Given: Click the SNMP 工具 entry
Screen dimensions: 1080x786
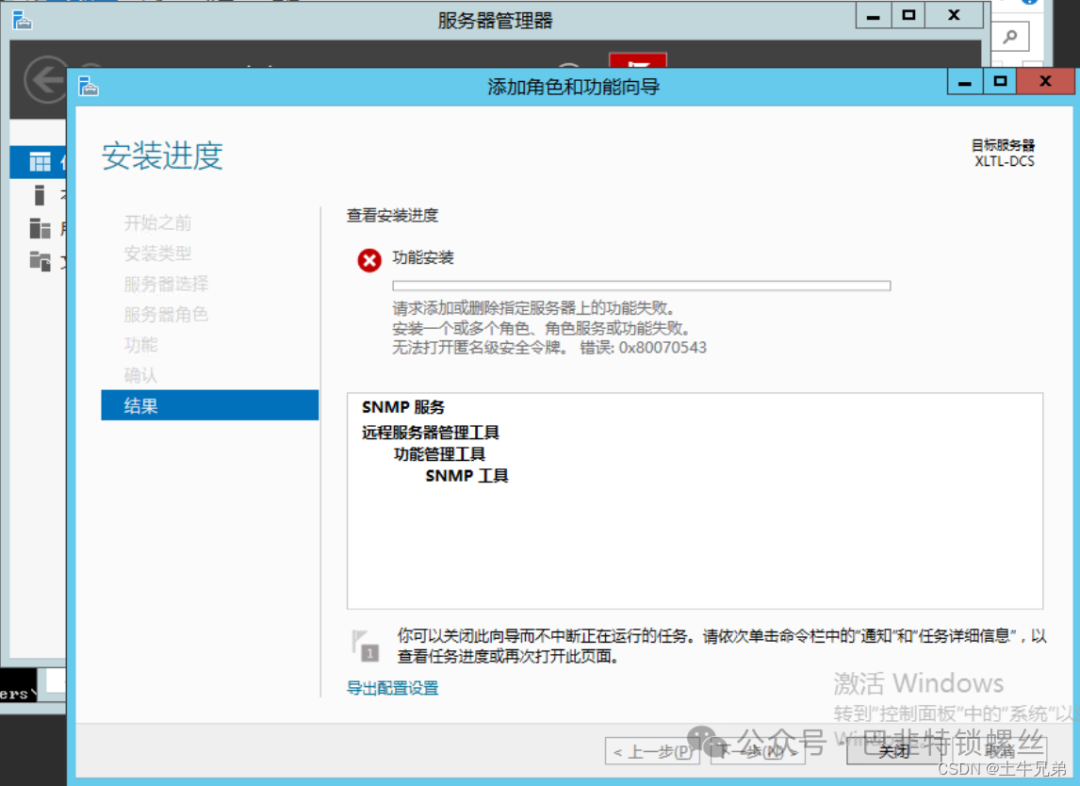Looking at the screenshot, I should tap(467, 476).
